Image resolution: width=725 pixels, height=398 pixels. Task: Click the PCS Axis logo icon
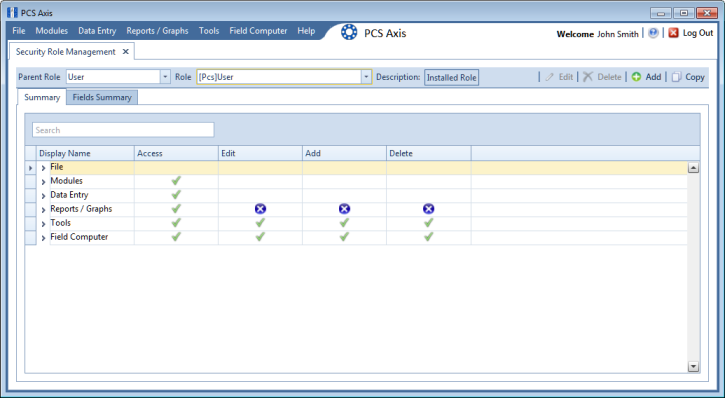(349, 32)
